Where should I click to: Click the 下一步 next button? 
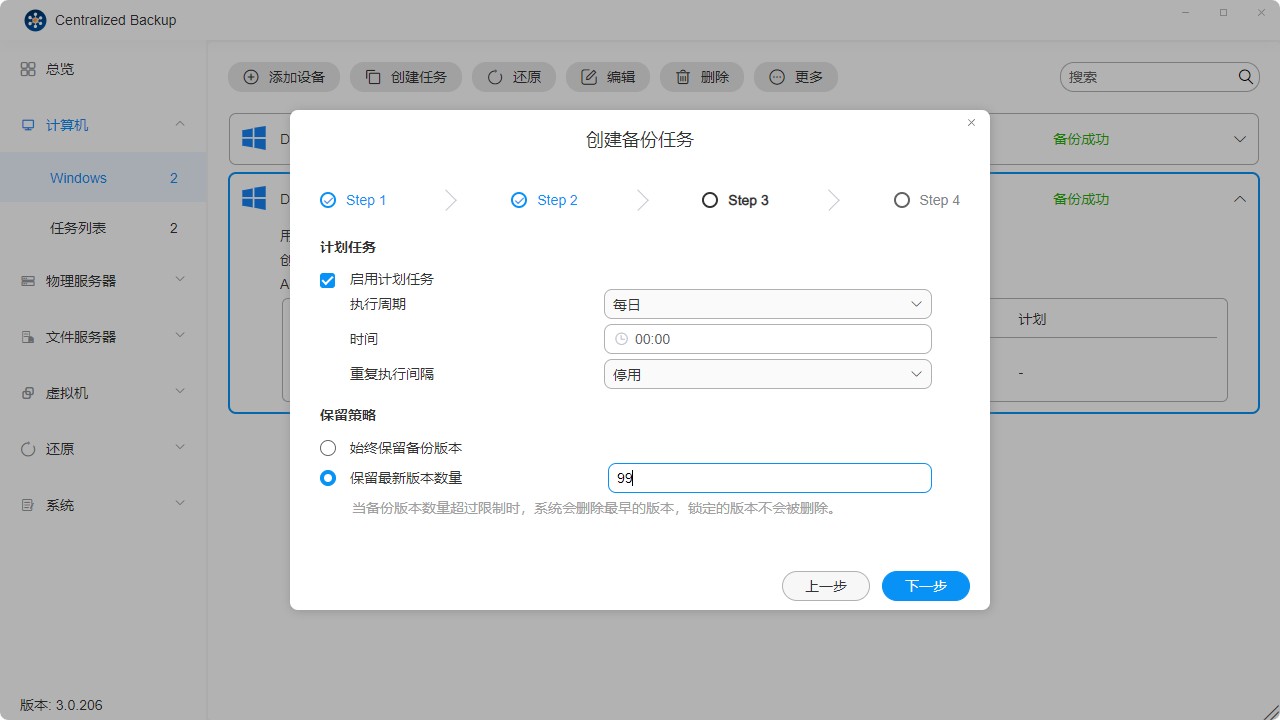(925, 585)
